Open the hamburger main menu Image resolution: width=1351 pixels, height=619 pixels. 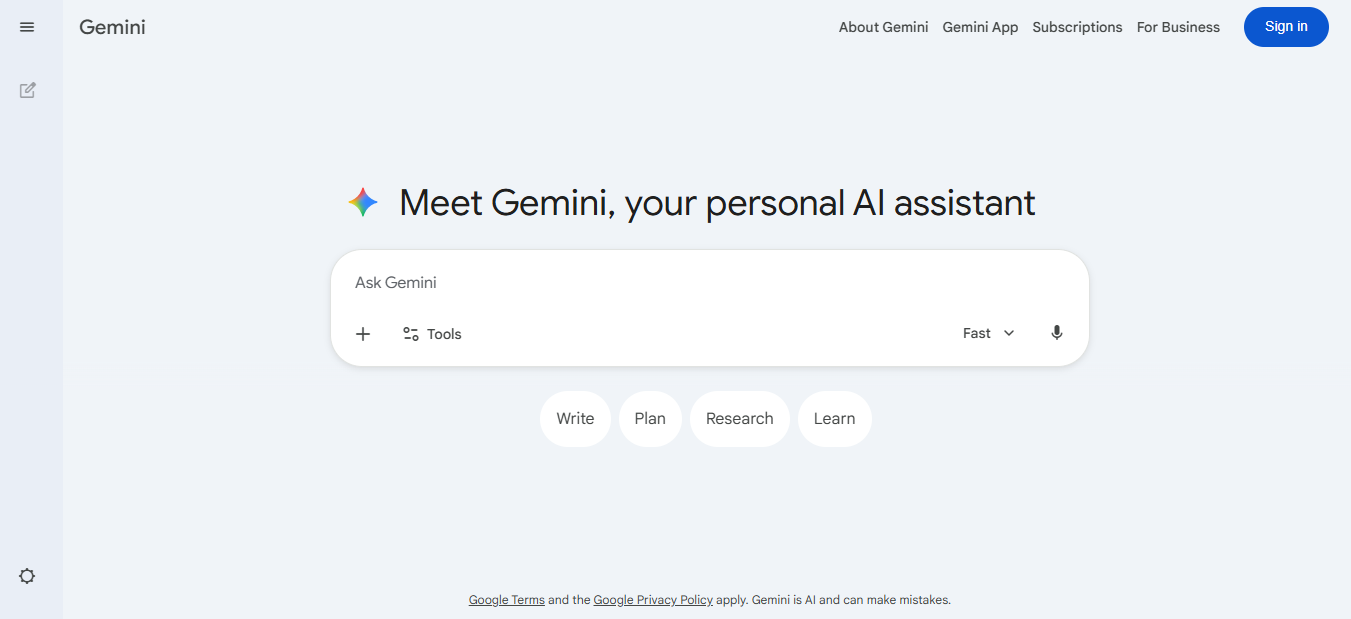(x=27, y=27)
